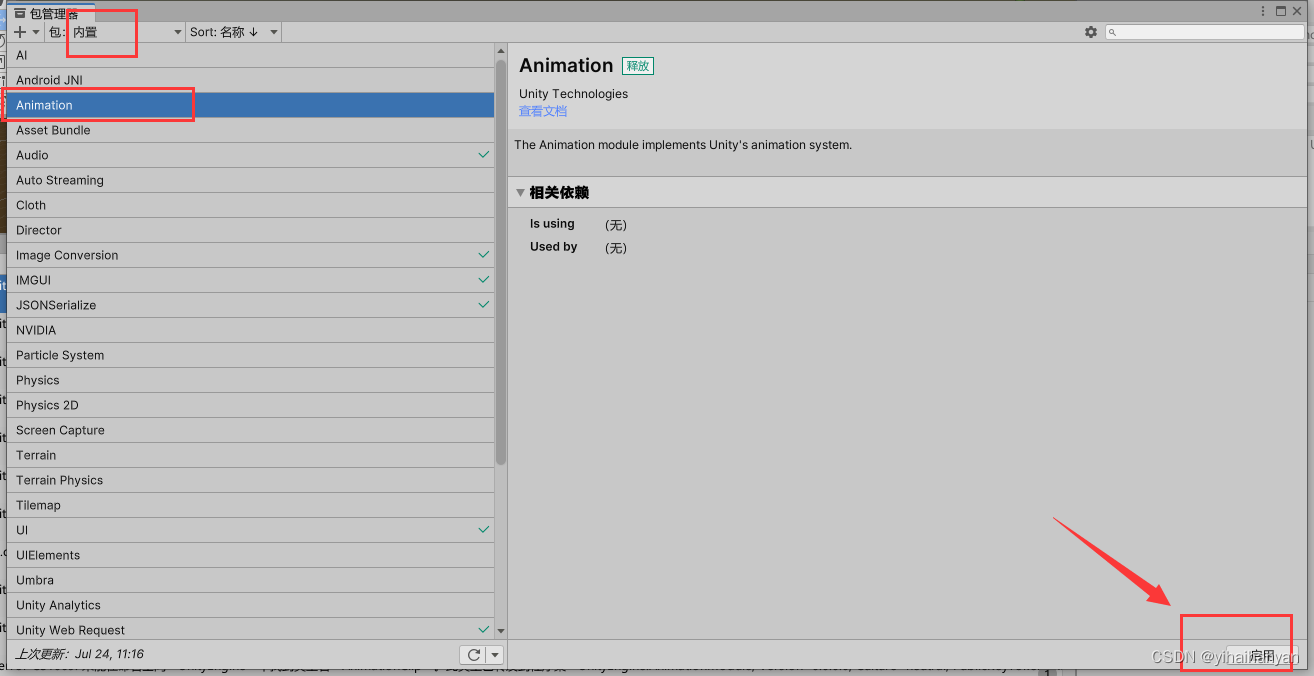Click the UI installed checkmark
This screenshot has width=1314, height=676.
click(484, 530)
